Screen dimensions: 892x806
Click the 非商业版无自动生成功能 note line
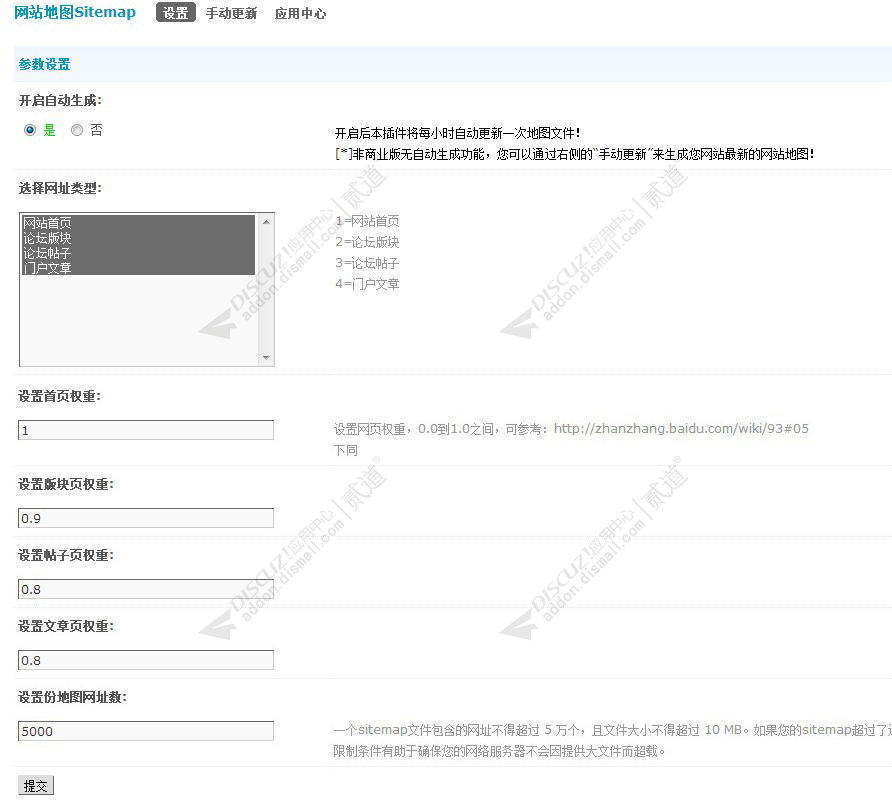575,154
